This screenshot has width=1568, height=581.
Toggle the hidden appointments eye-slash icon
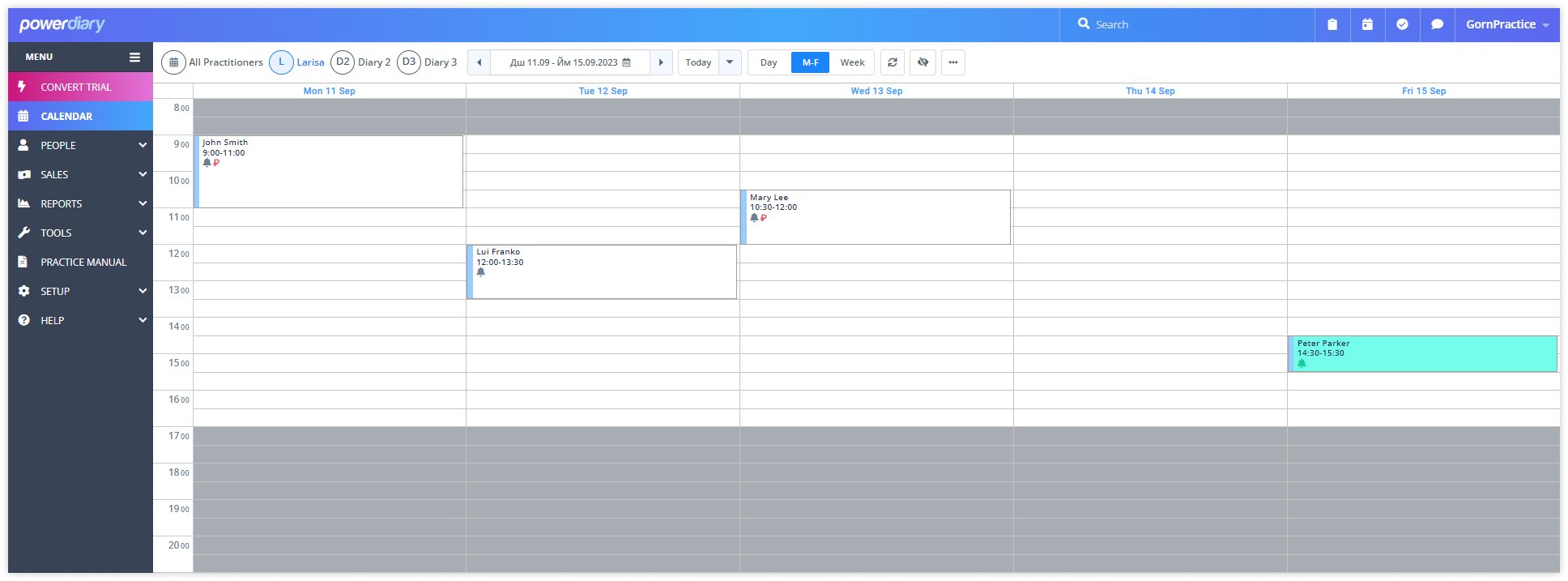click(922, 62)
